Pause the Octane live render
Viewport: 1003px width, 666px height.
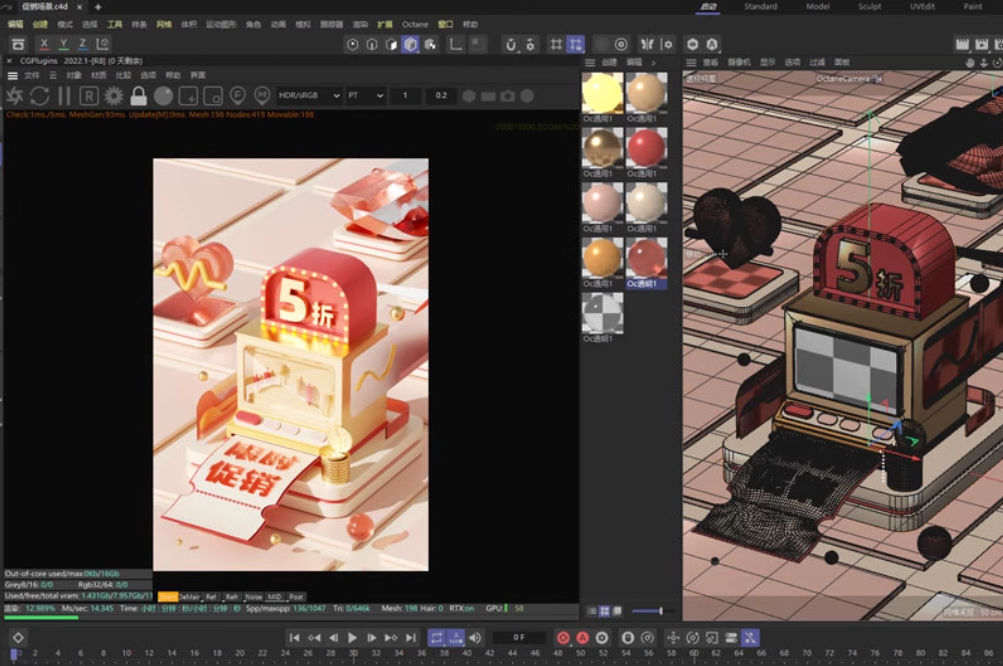(64, 96)
